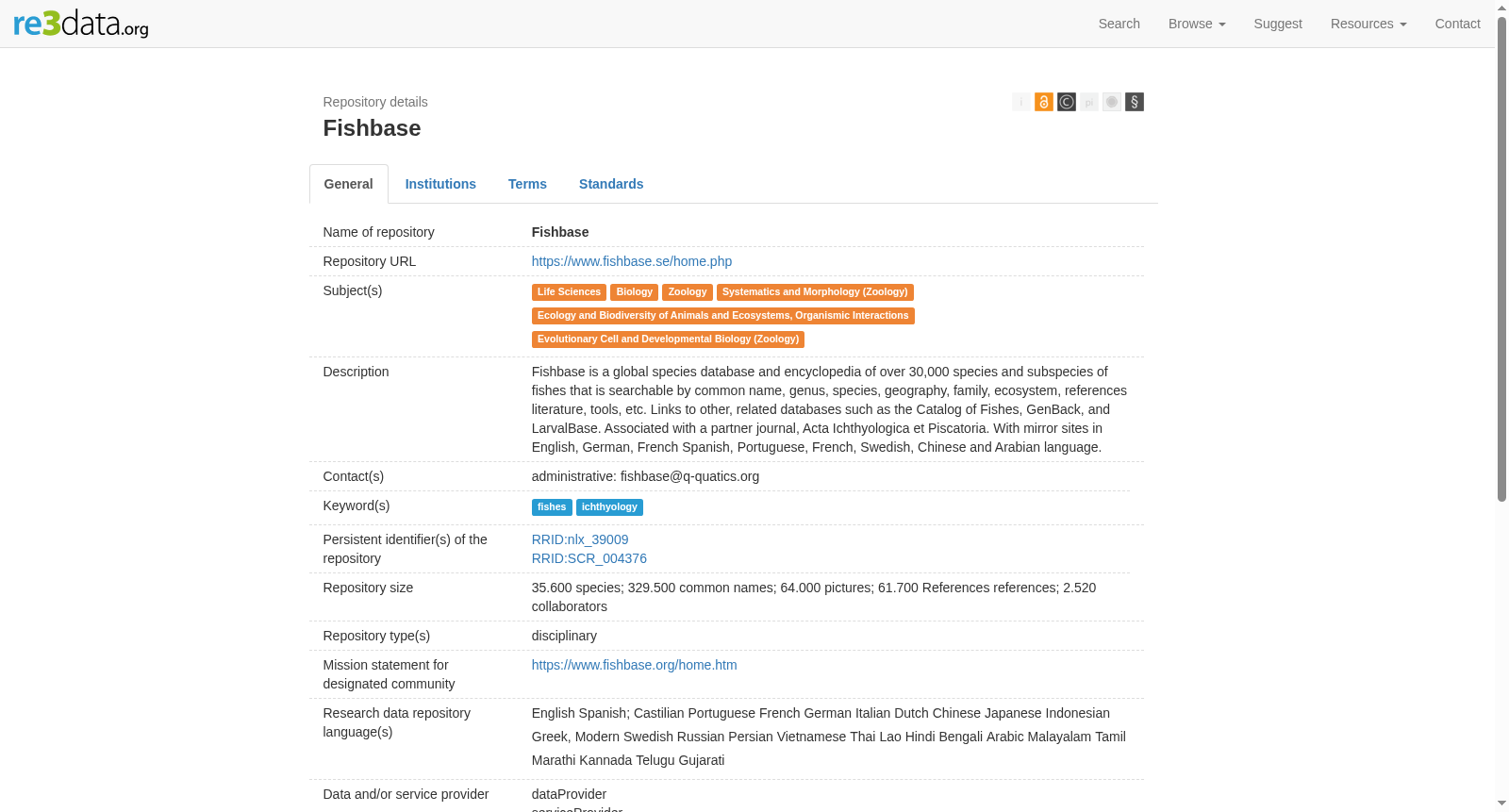The height and width of the screenshot is (812, 1509).
Task: Click the Life Sciences subject tag
Action: (x=569, y=292)
